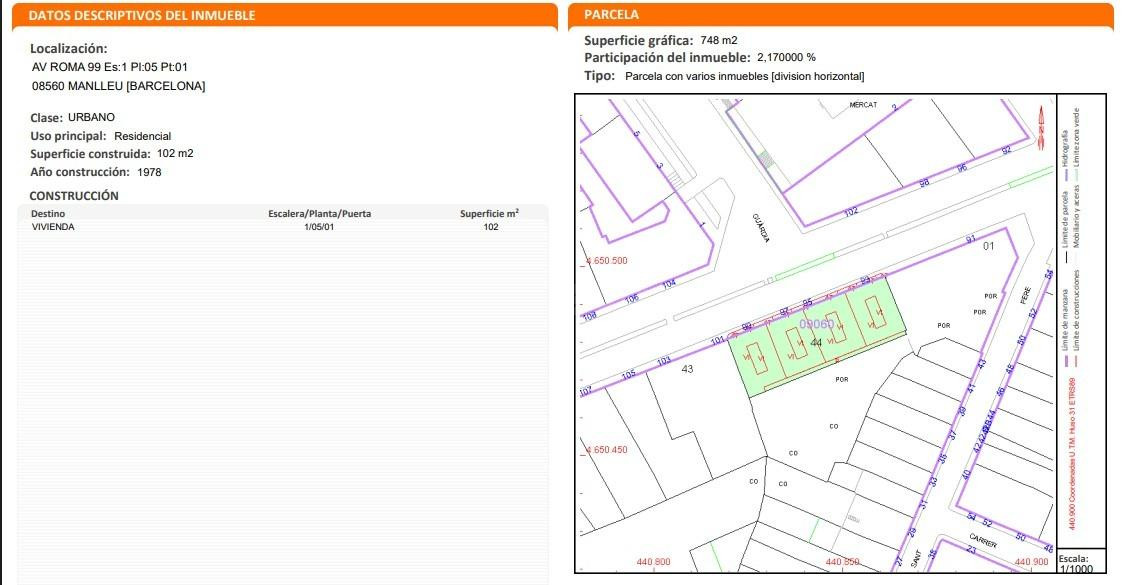
Task: Select the '1/05/01' table cell
Action: tap(319, 227)
